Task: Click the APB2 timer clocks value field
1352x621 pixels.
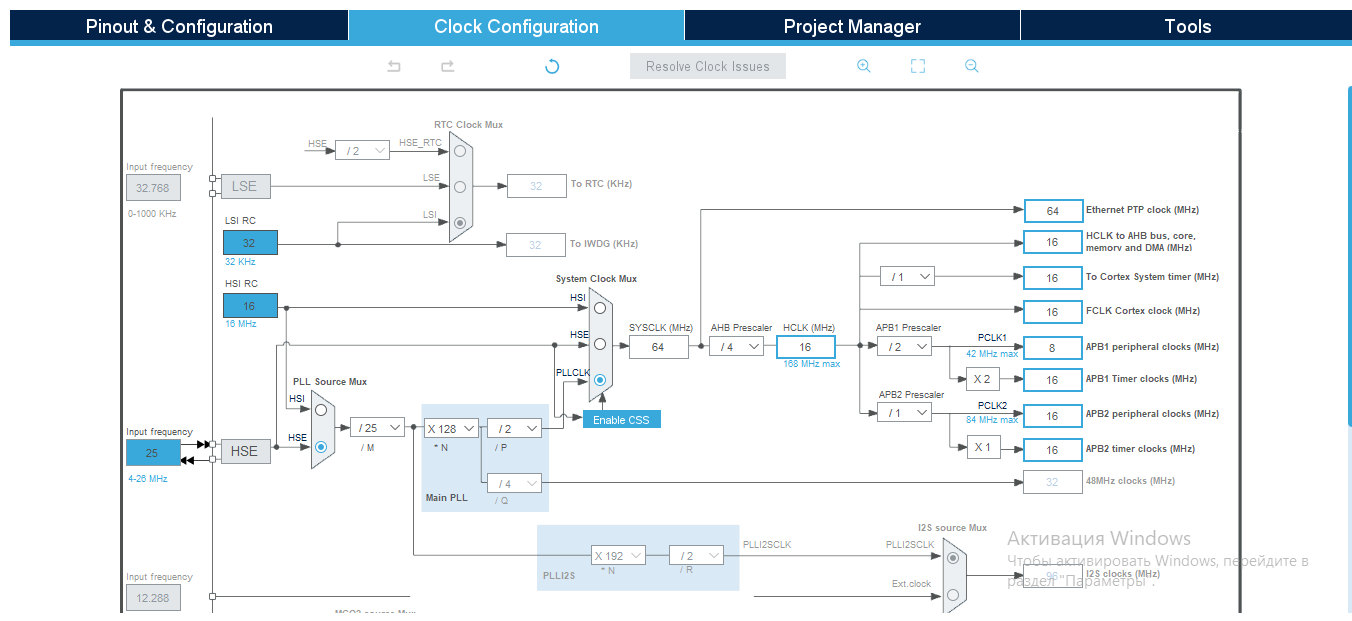Action: 1053,450
